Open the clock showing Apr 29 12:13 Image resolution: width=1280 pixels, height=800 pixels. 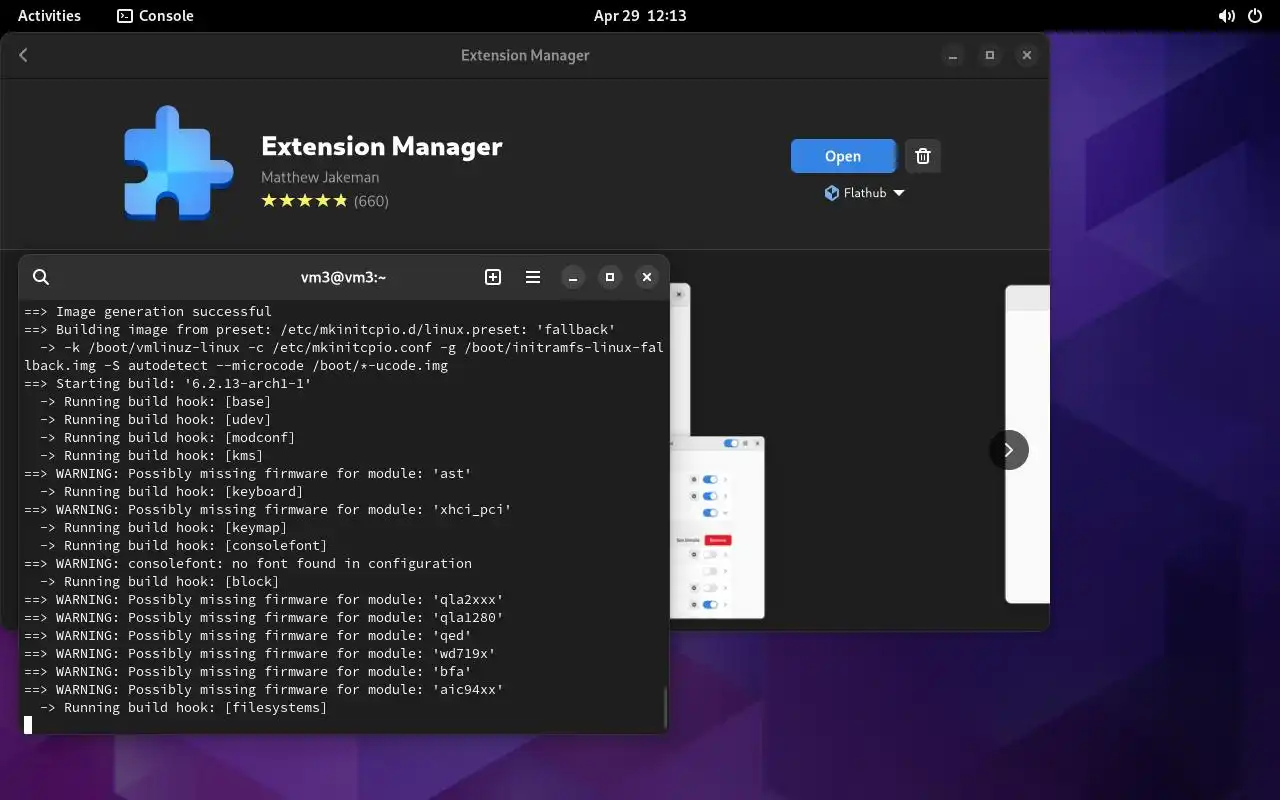click(640, 16)
